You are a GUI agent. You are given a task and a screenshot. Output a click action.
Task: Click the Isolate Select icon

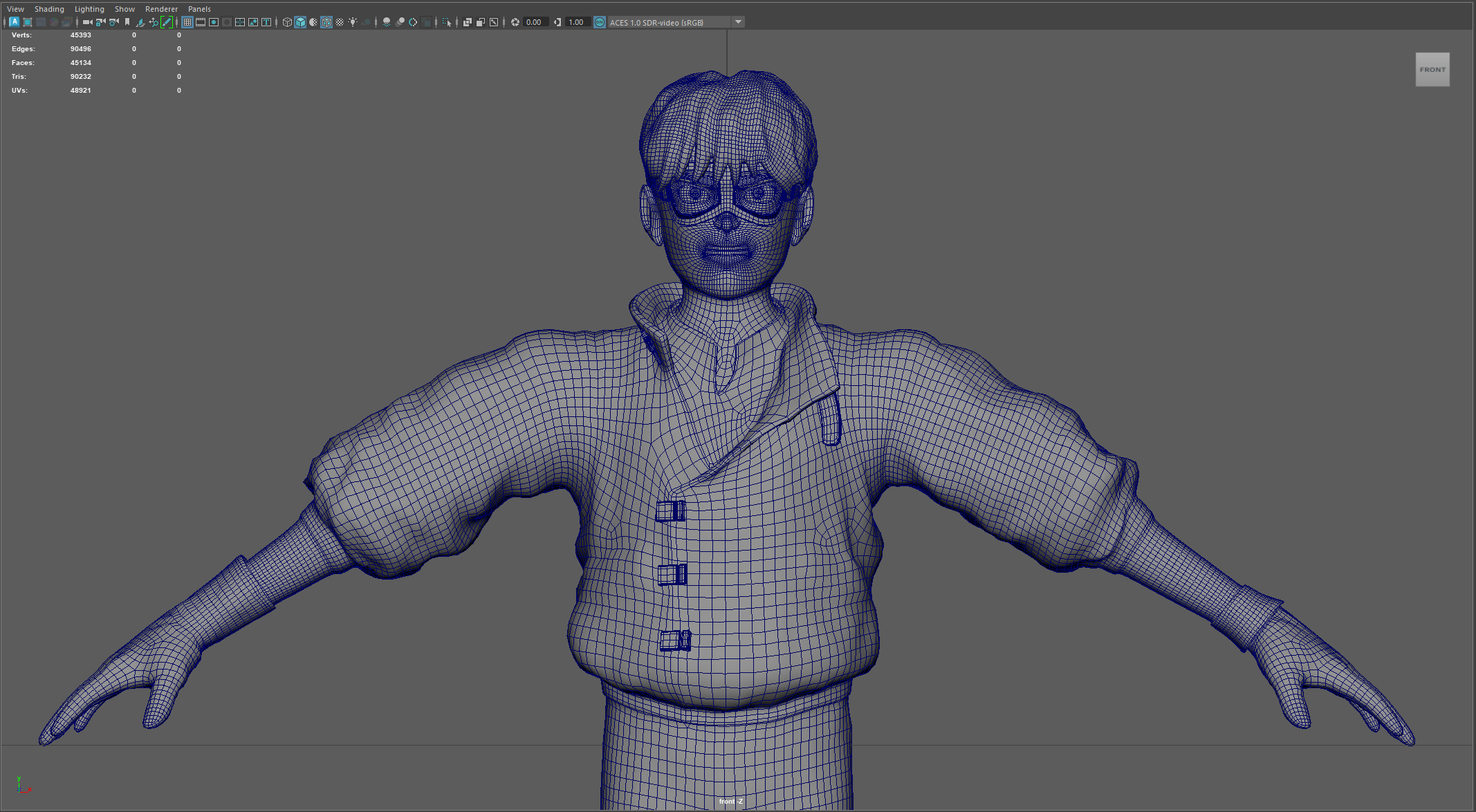pos(447,22)
